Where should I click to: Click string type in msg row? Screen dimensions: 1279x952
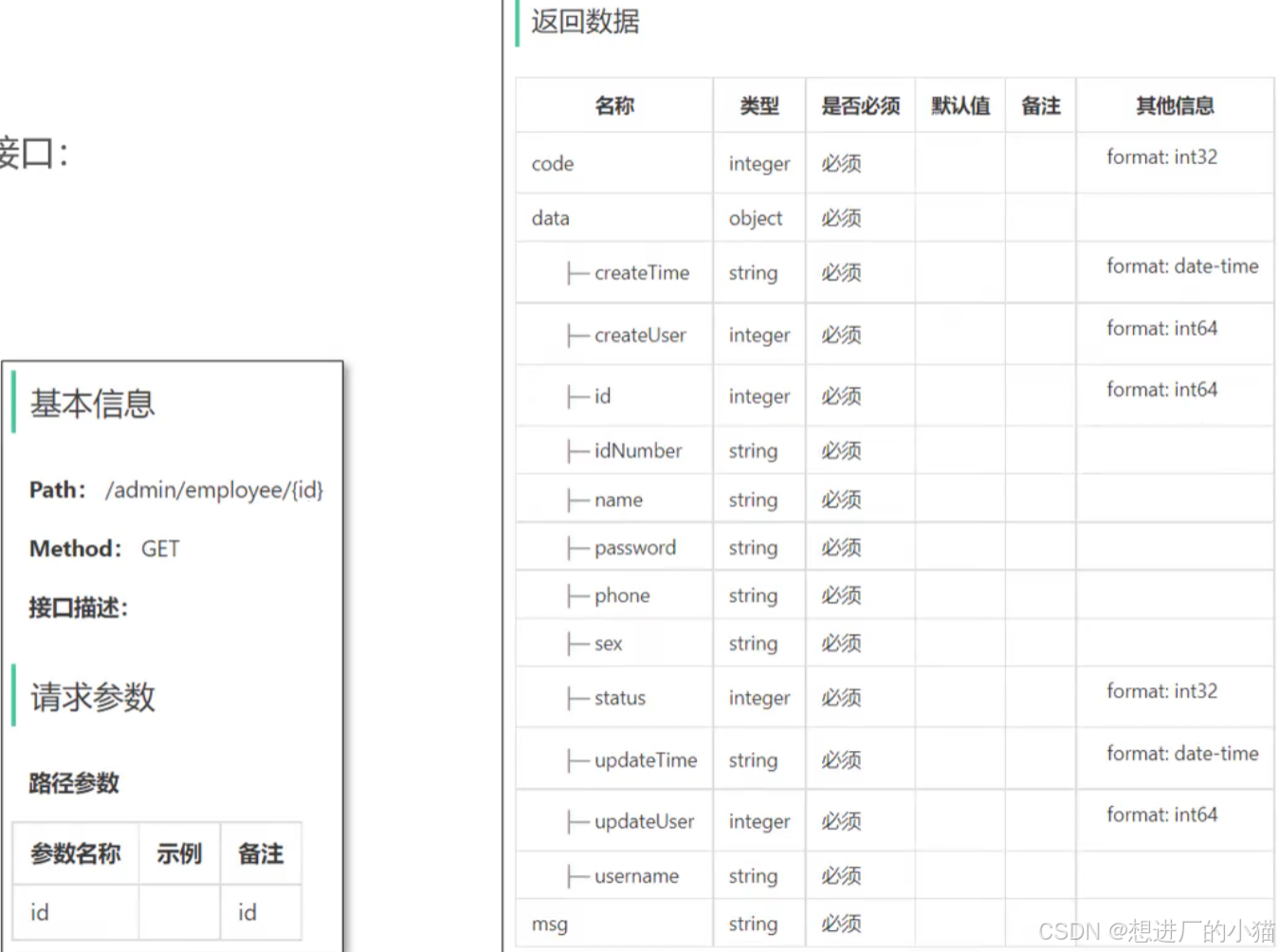point(753,925)
